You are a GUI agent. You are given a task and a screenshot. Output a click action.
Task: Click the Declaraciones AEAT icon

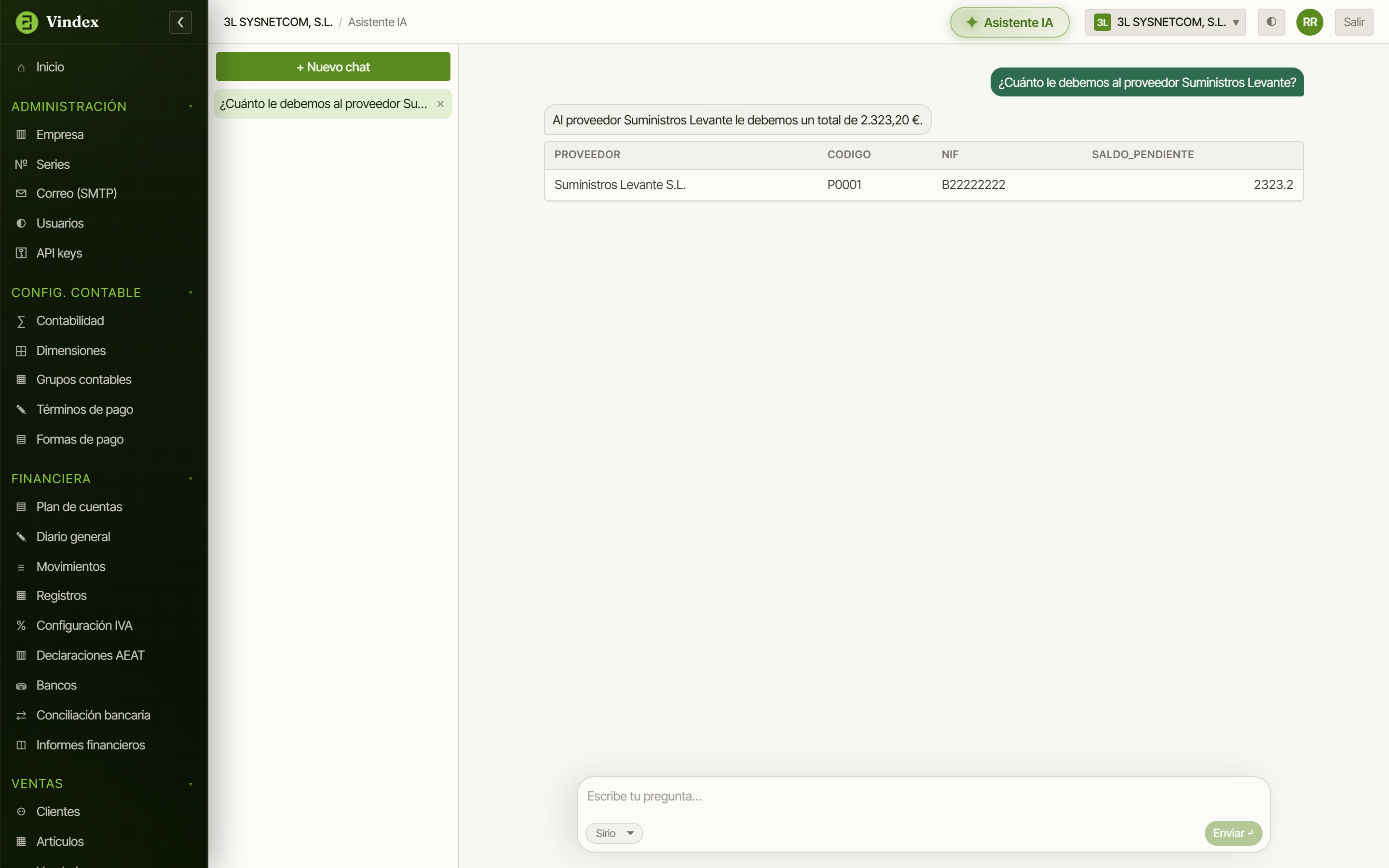pos(21,655)
